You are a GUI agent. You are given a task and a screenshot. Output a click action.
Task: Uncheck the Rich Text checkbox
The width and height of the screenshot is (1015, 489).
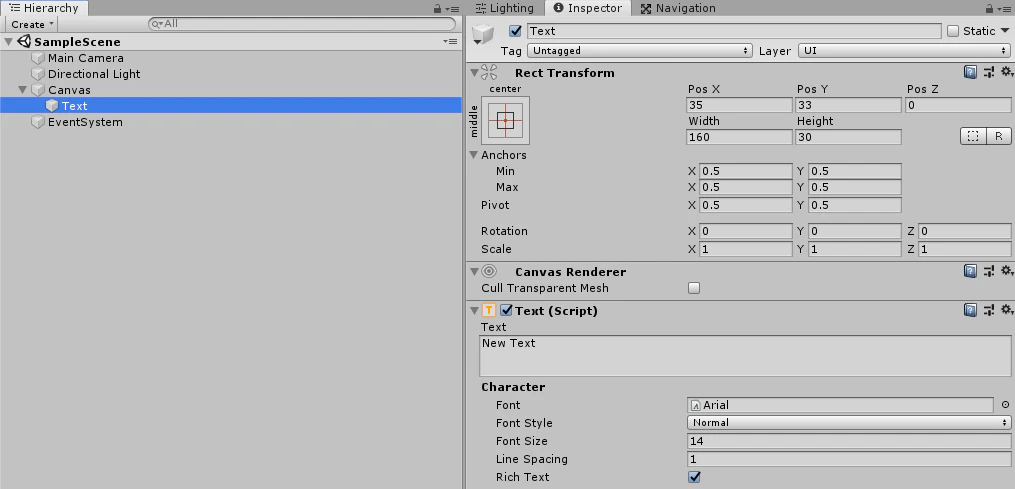coord(694,477)
